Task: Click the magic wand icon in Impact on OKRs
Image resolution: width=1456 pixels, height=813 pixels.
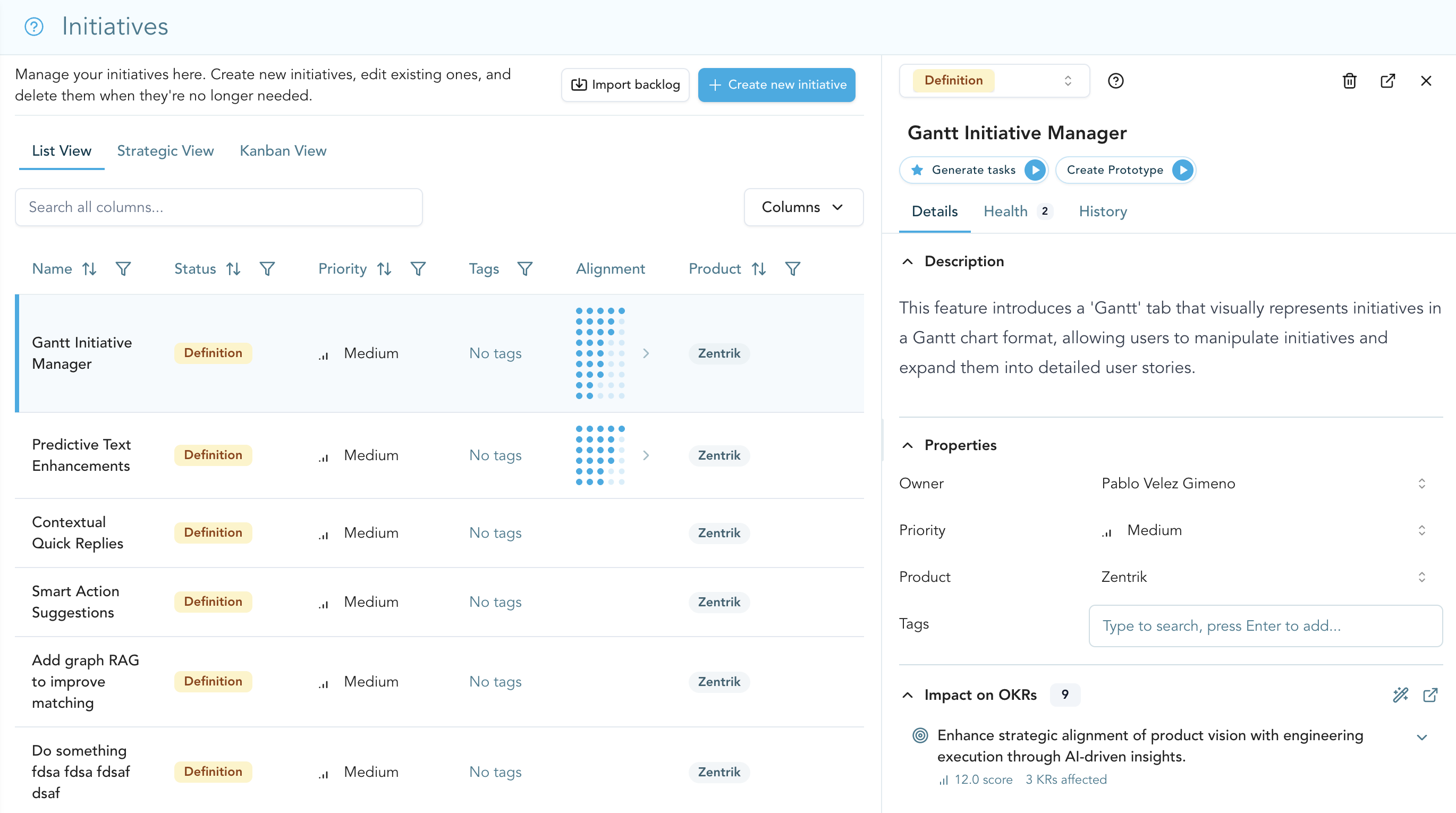Action: pyautogui.click(x=1400, y=695)
